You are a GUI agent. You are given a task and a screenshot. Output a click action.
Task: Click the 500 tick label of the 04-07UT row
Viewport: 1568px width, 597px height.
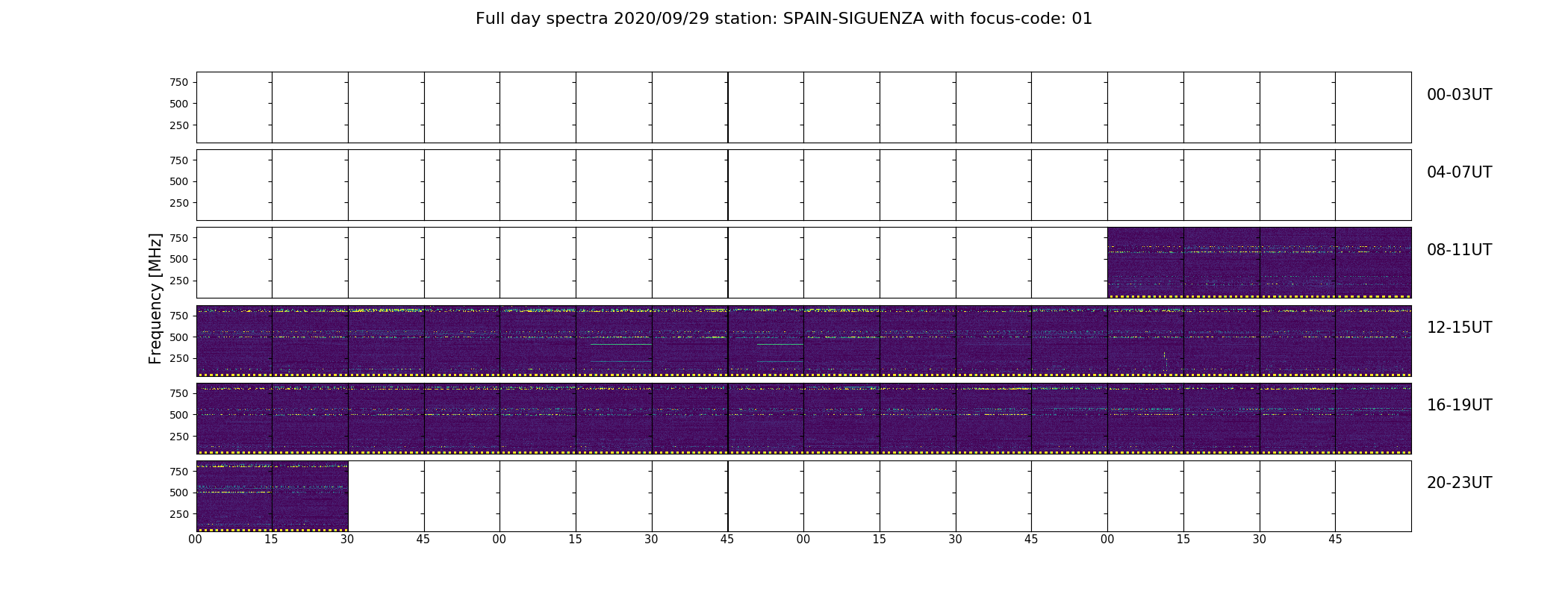pyautogui.click(x=179, y=181)
